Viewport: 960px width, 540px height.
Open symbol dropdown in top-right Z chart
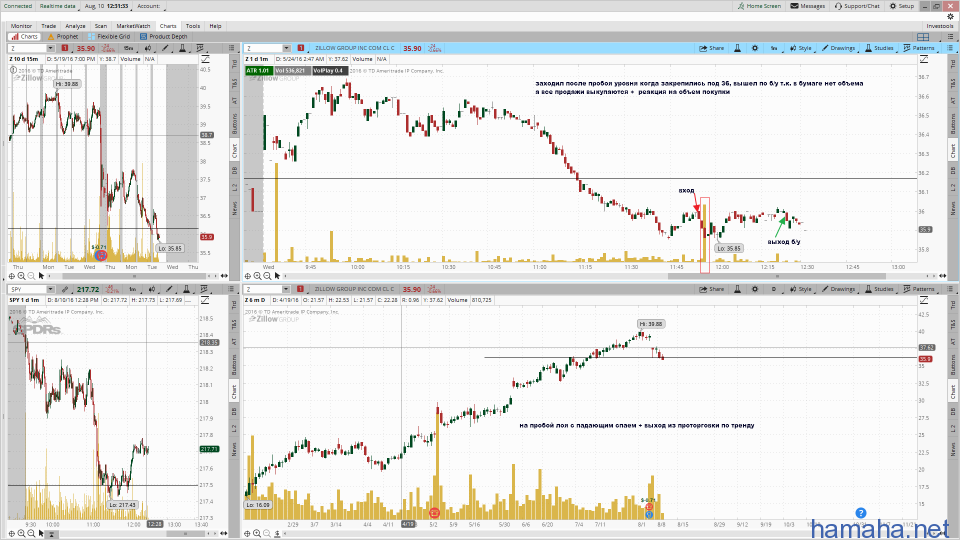[286, 48]
